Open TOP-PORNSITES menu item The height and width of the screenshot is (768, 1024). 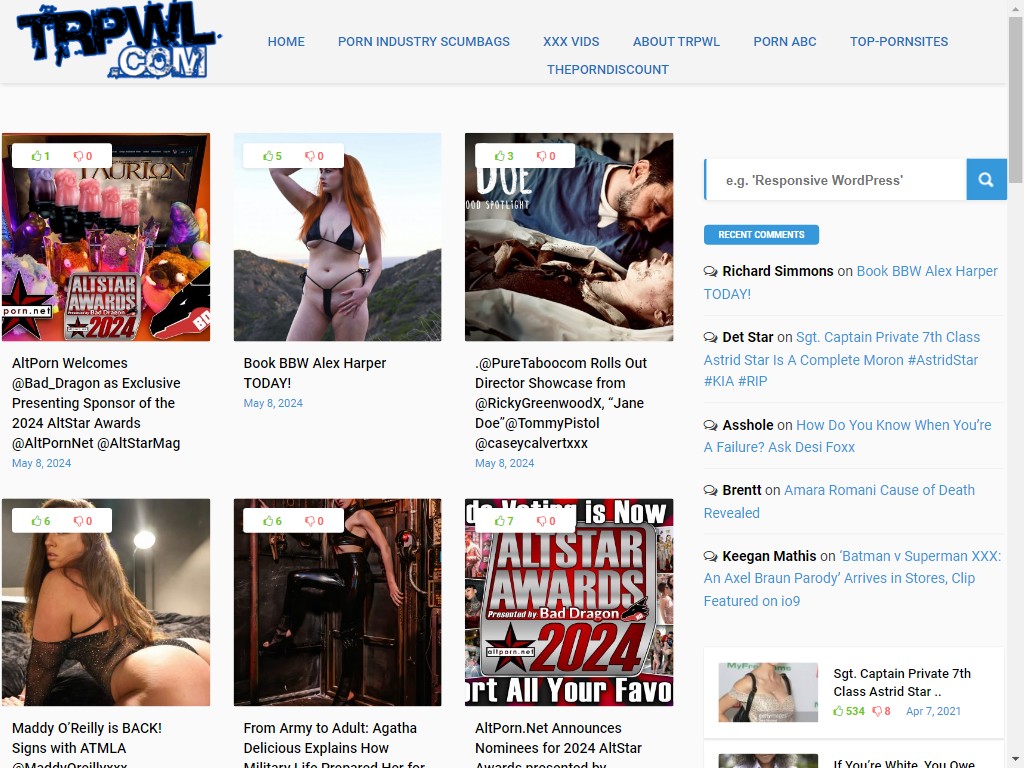coord(899,41)
